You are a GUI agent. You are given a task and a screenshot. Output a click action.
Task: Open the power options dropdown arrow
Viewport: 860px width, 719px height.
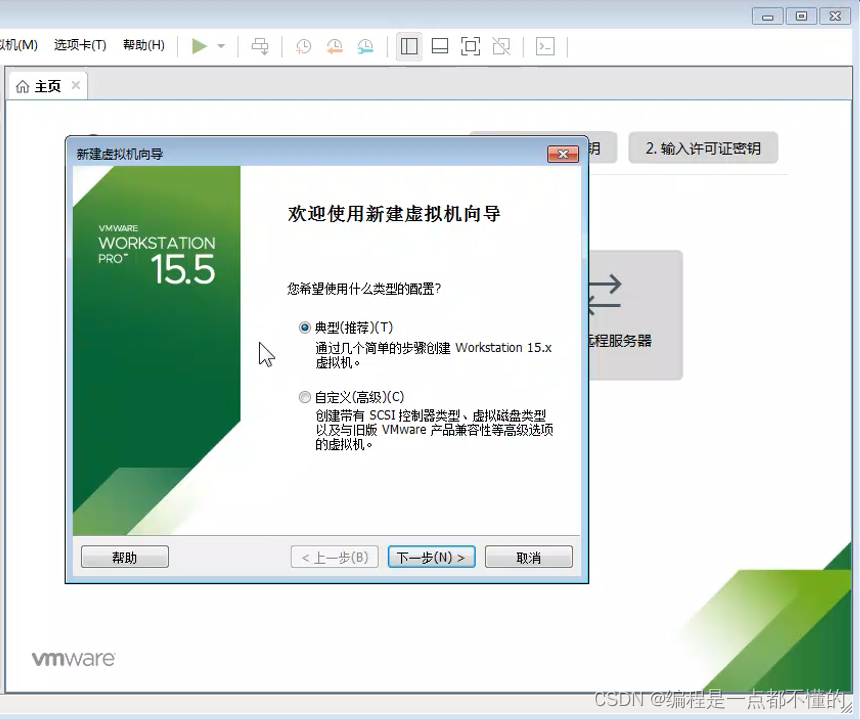coord(221,46)
